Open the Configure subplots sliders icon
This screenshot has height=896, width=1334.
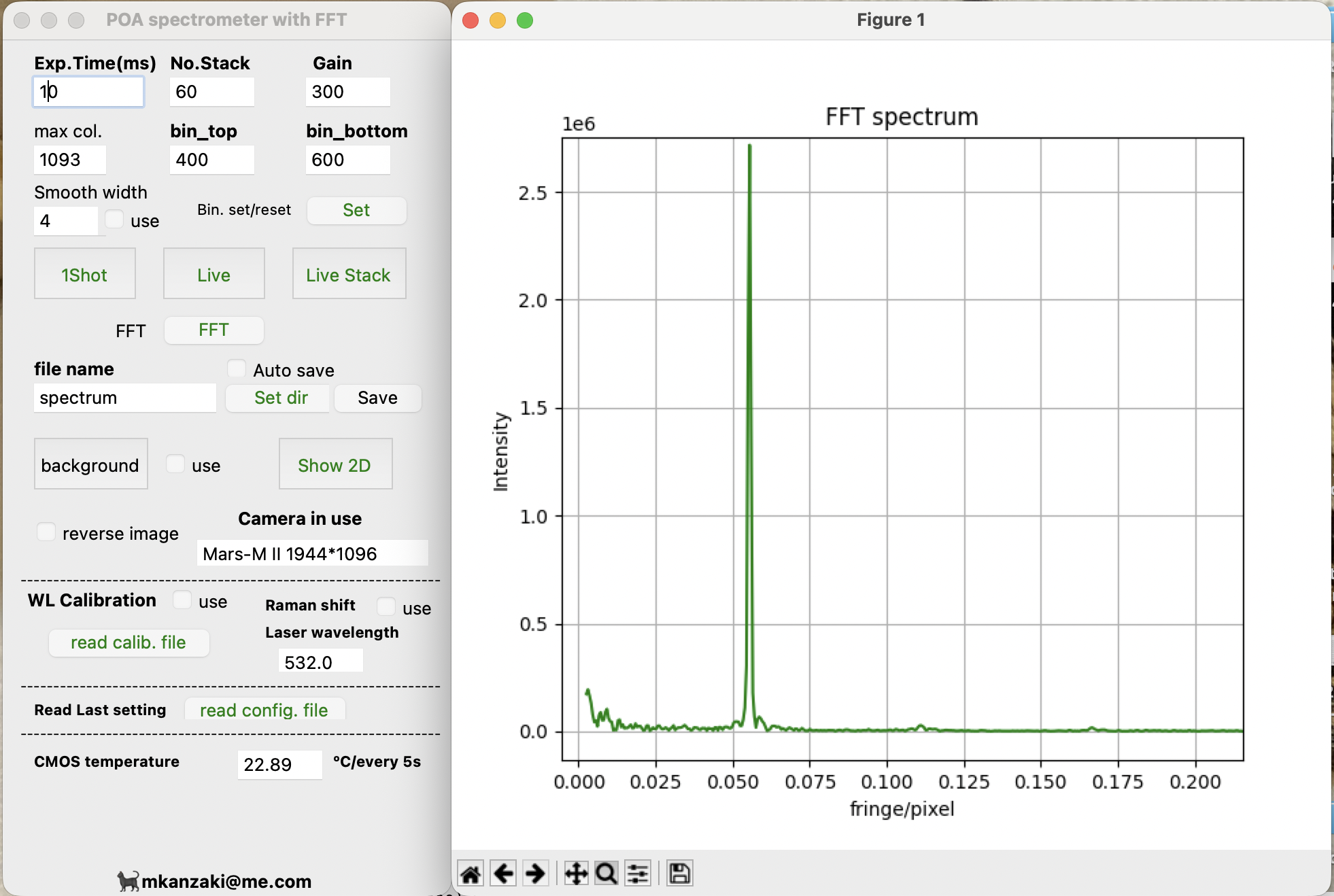pyautogui.click(x=638, y=874)
